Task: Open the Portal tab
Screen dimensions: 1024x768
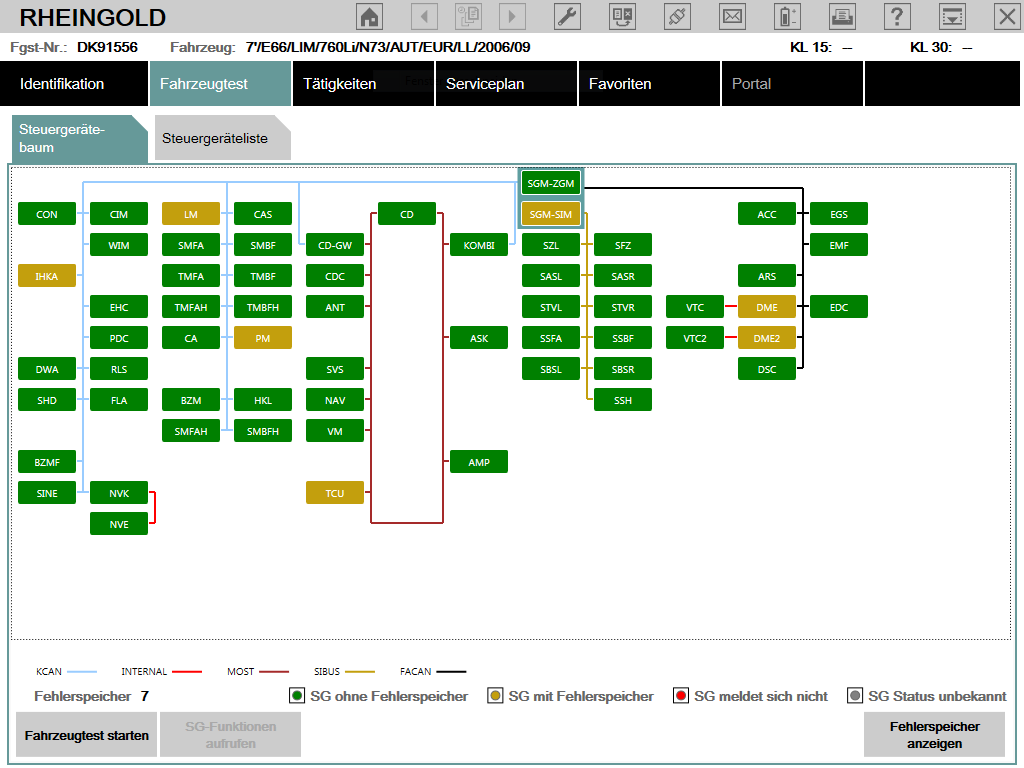Action: pyautogui.click(x=792, y=84)
